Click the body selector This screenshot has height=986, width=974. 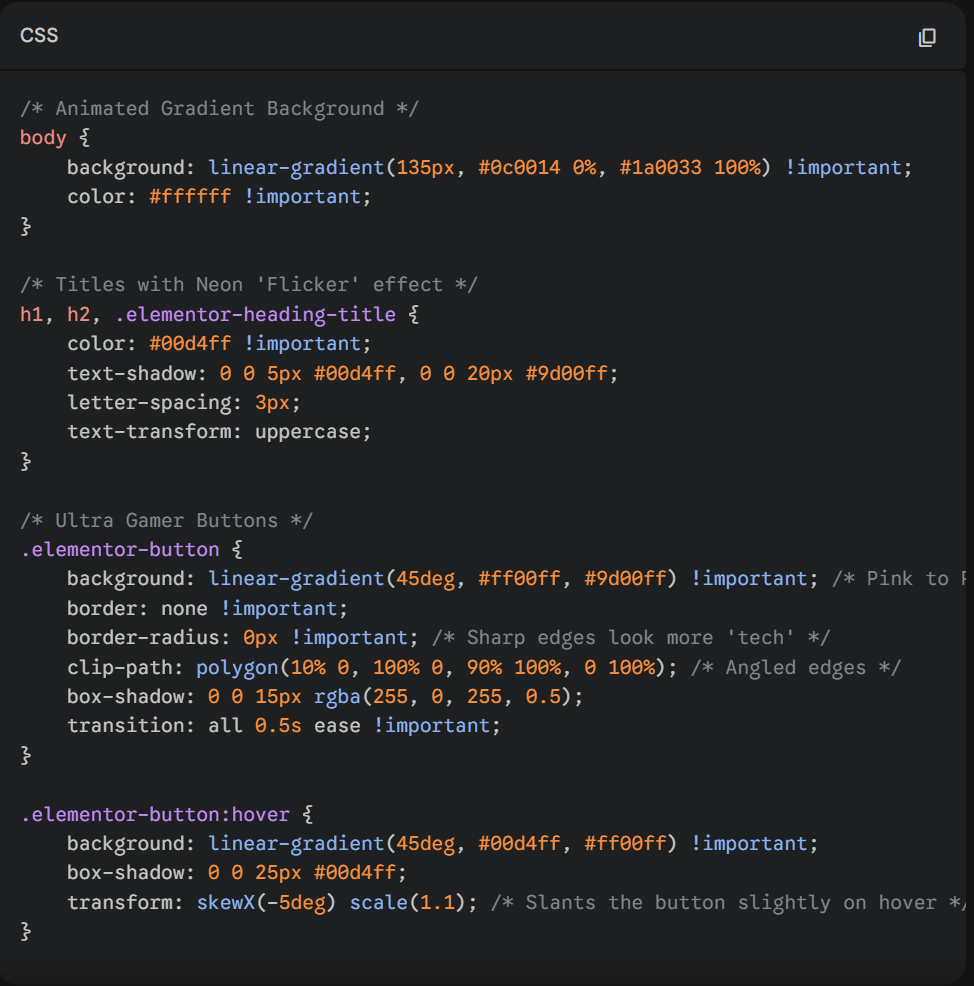[x=43, y=138]
